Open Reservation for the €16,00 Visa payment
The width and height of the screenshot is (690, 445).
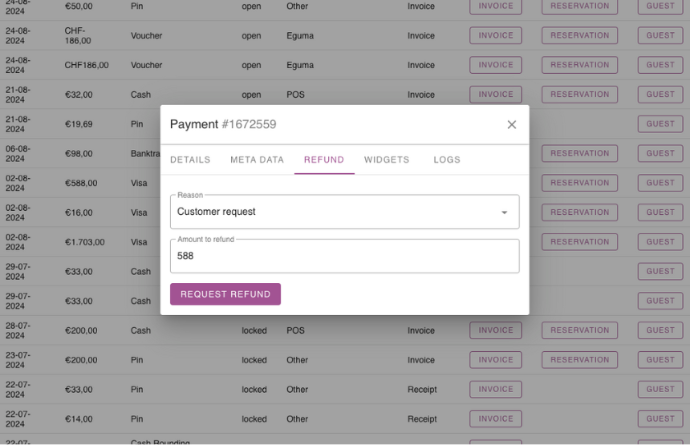click(579, 212)
